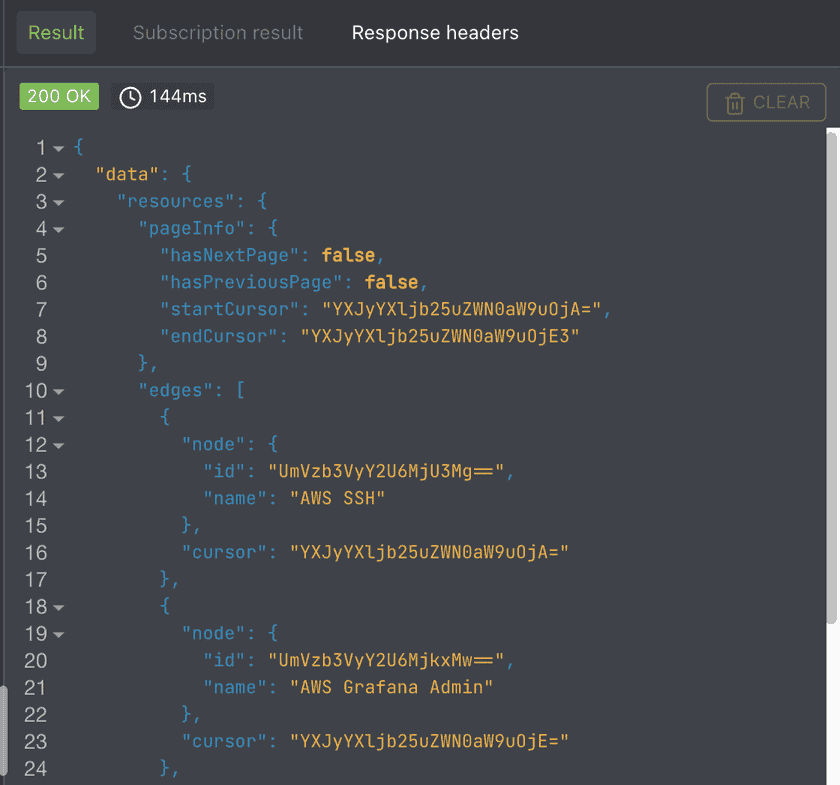Click the clock icon beside 144ms
Viewport: 840px width, 785px height.
(x=130, y=97)
